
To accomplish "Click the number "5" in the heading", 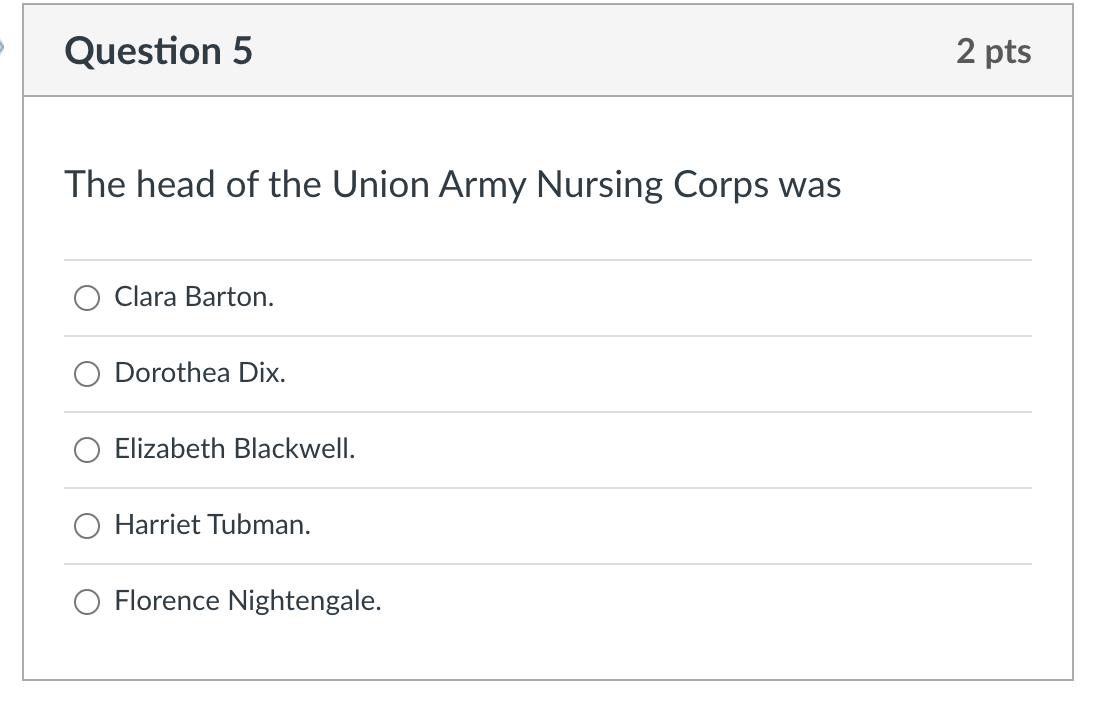I will (x=242, y=51).
